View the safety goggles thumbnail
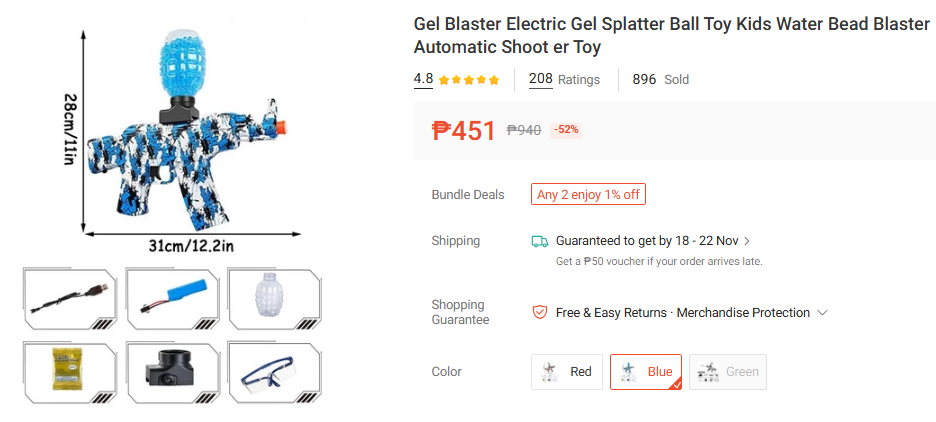 pyautogui.click(x=273, y=371)
